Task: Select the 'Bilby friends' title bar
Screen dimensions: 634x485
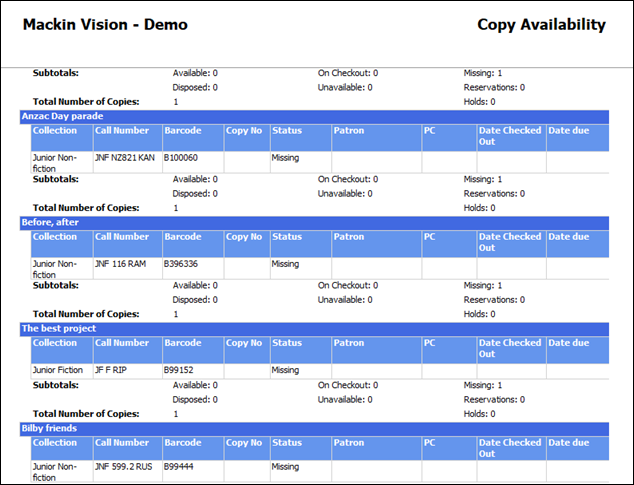Action: 314,428
